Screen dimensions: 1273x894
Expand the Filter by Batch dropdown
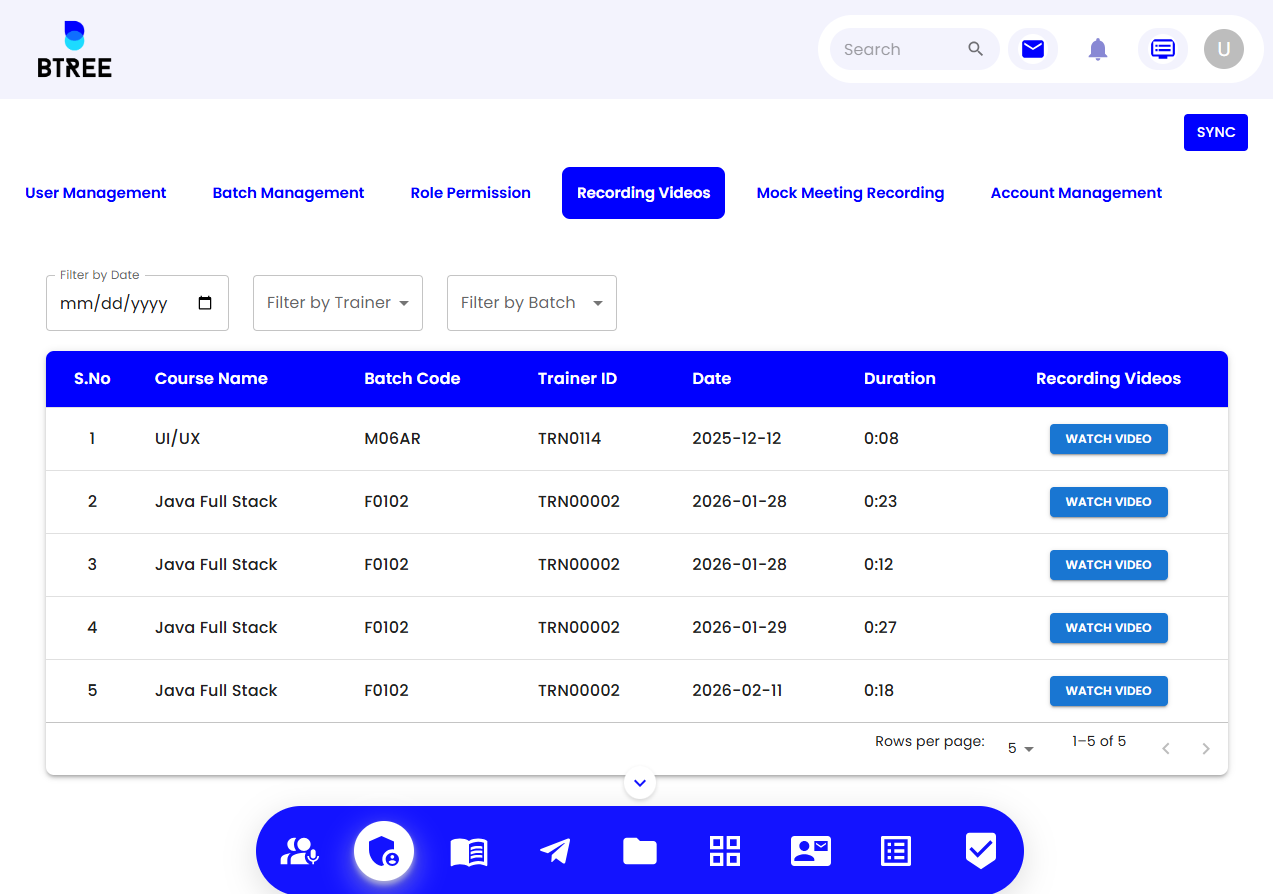pyautogui.click(x=532, y=303)
